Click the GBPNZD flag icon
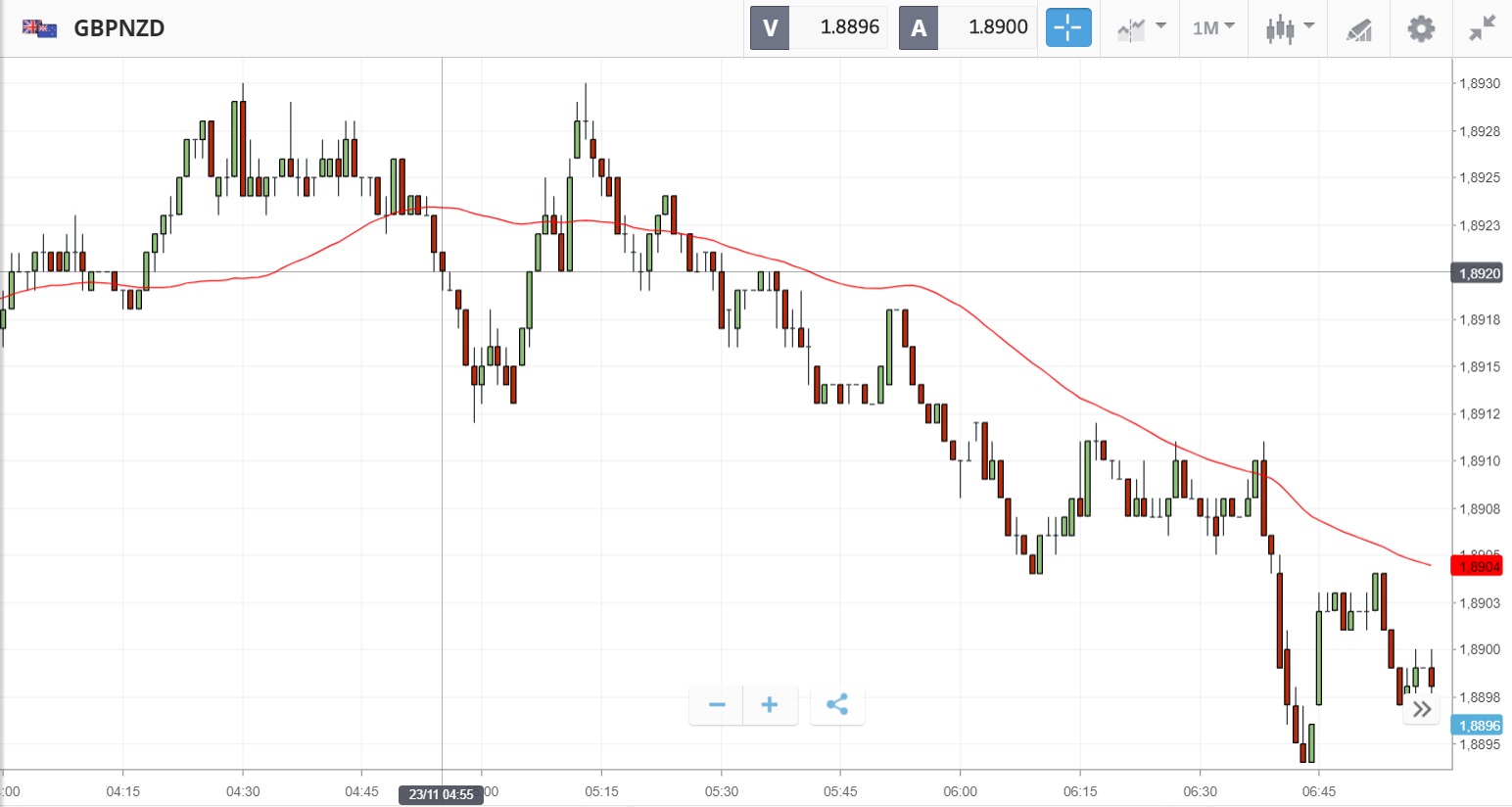The width and height of the screenshot is (1512, 807). pos(39,27)
